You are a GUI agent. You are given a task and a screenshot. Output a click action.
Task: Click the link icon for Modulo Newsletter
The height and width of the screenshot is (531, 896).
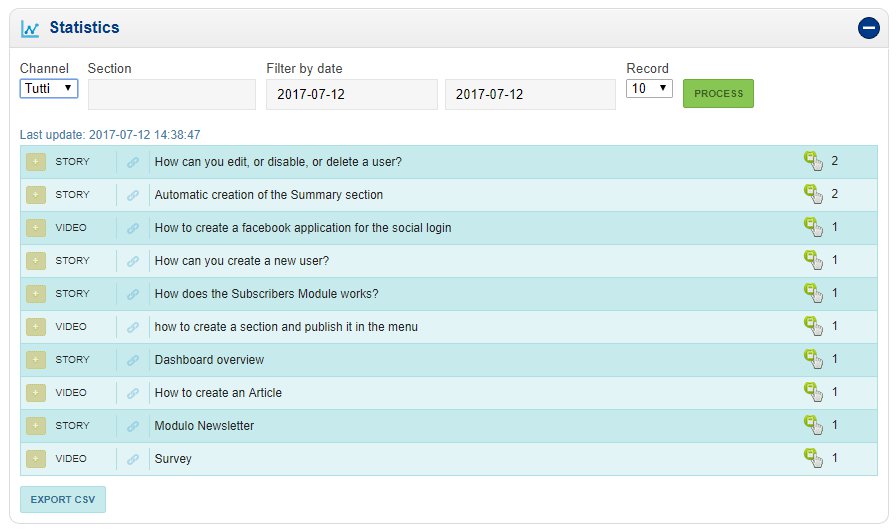(x=133, y=426)
